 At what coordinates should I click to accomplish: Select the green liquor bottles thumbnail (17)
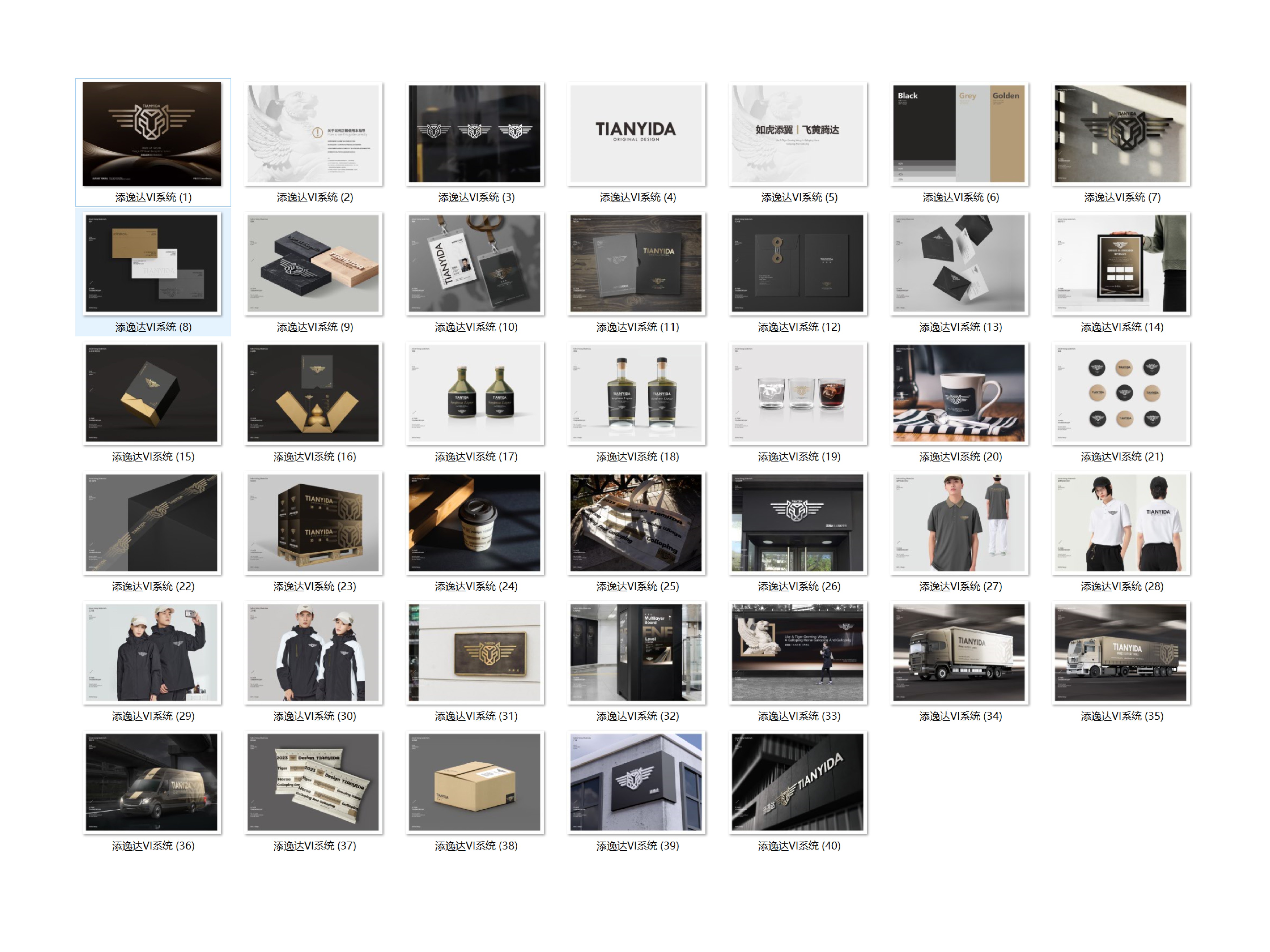(x=475, y=393)
